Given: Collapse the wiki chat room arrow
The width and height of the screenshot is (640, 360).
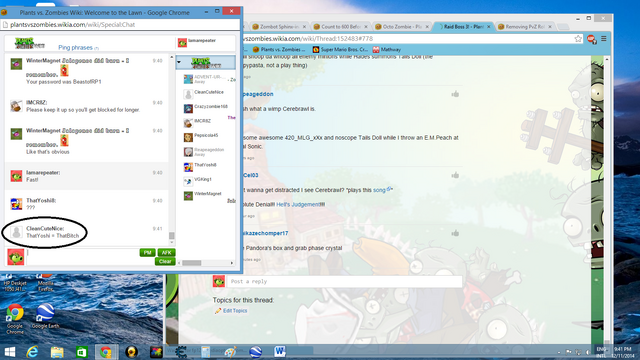Looking at the screenshot, I should tap(179, 62).
